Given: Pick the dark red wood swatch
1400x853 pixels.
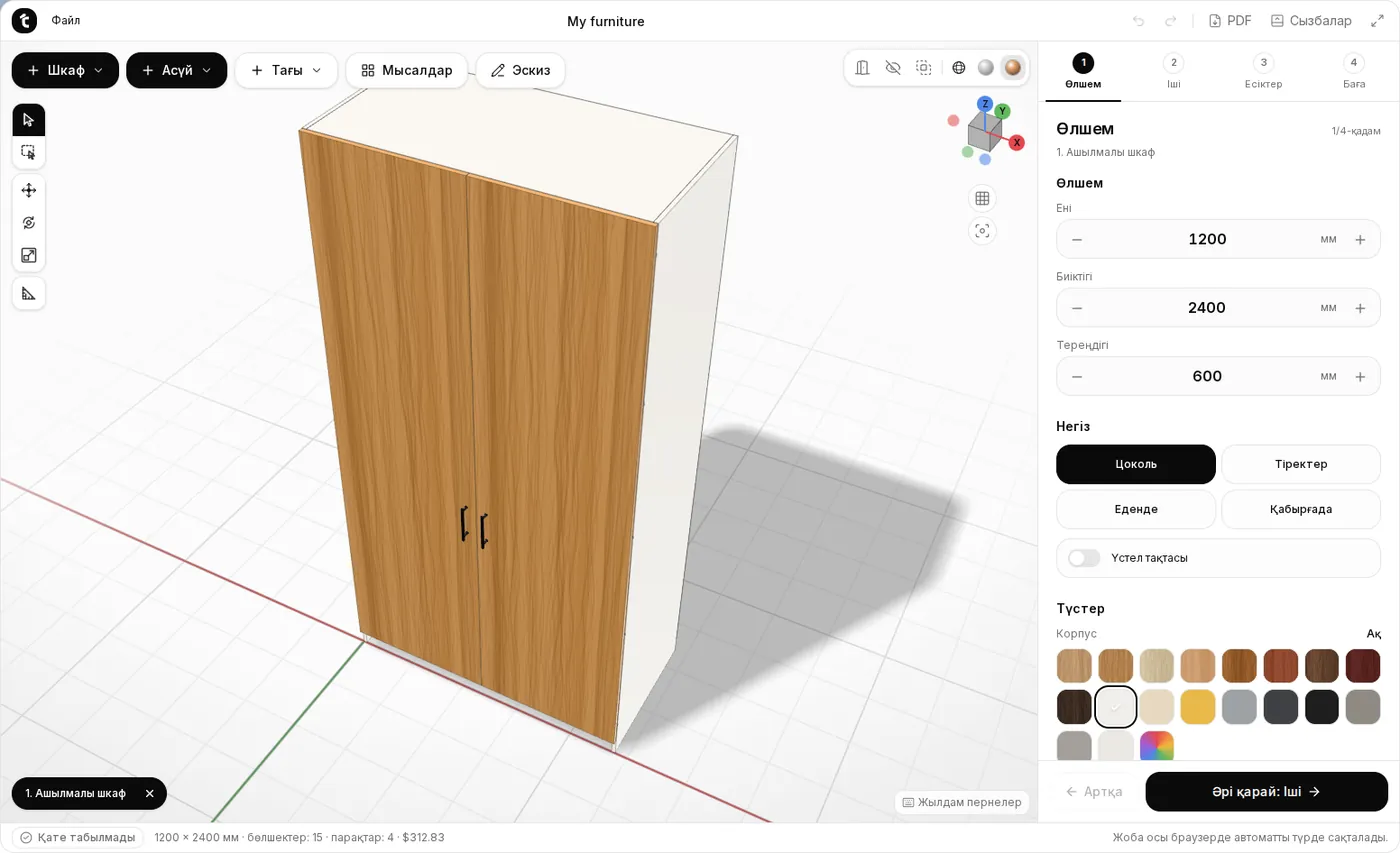Looking at the screenshot, I should [1363, 666].
